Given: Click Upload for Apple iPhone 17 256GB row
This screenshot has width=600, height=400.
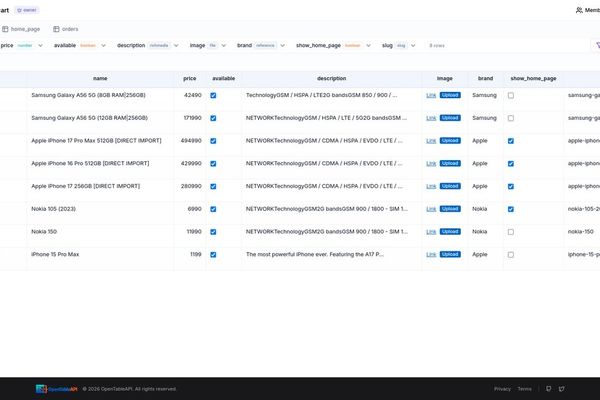Looking at the screenshot, I should point(450,186).
